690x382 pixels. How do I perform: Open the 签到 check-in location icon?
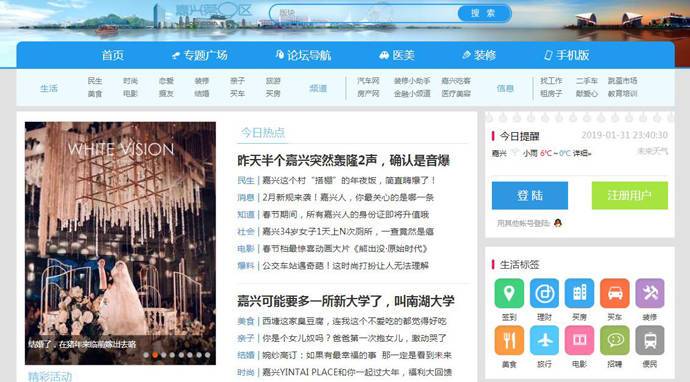pyautogui.click(x=509, y=293)
